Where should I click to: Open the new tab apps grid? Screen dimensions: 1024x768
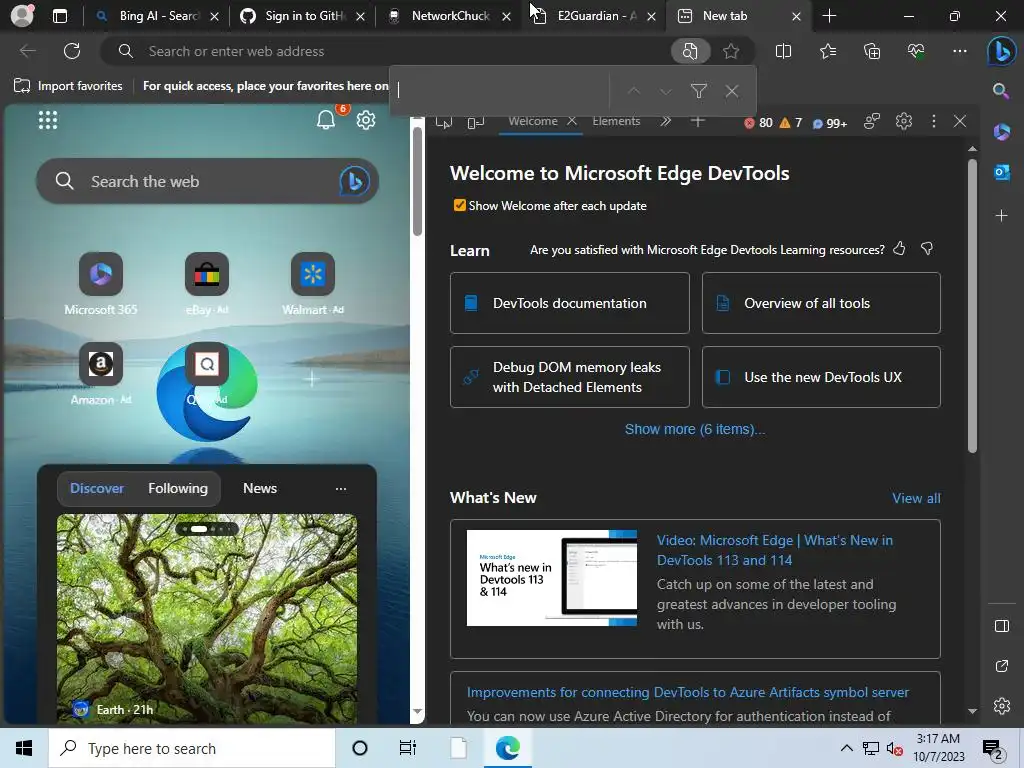click(48, 120)
